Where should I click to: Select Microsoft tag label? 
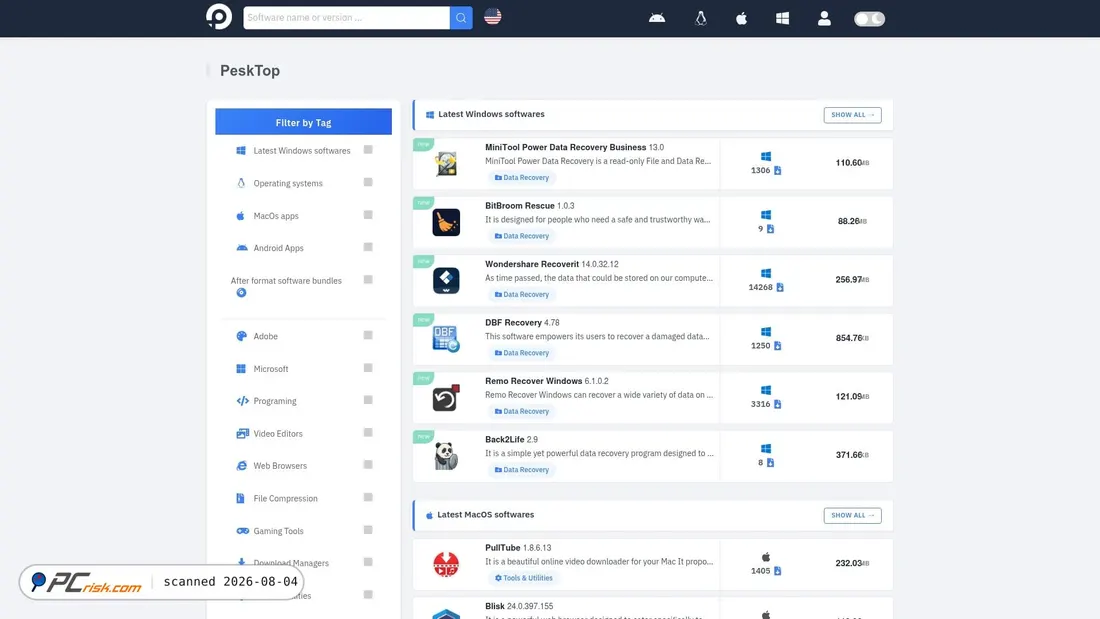point(271,368)
